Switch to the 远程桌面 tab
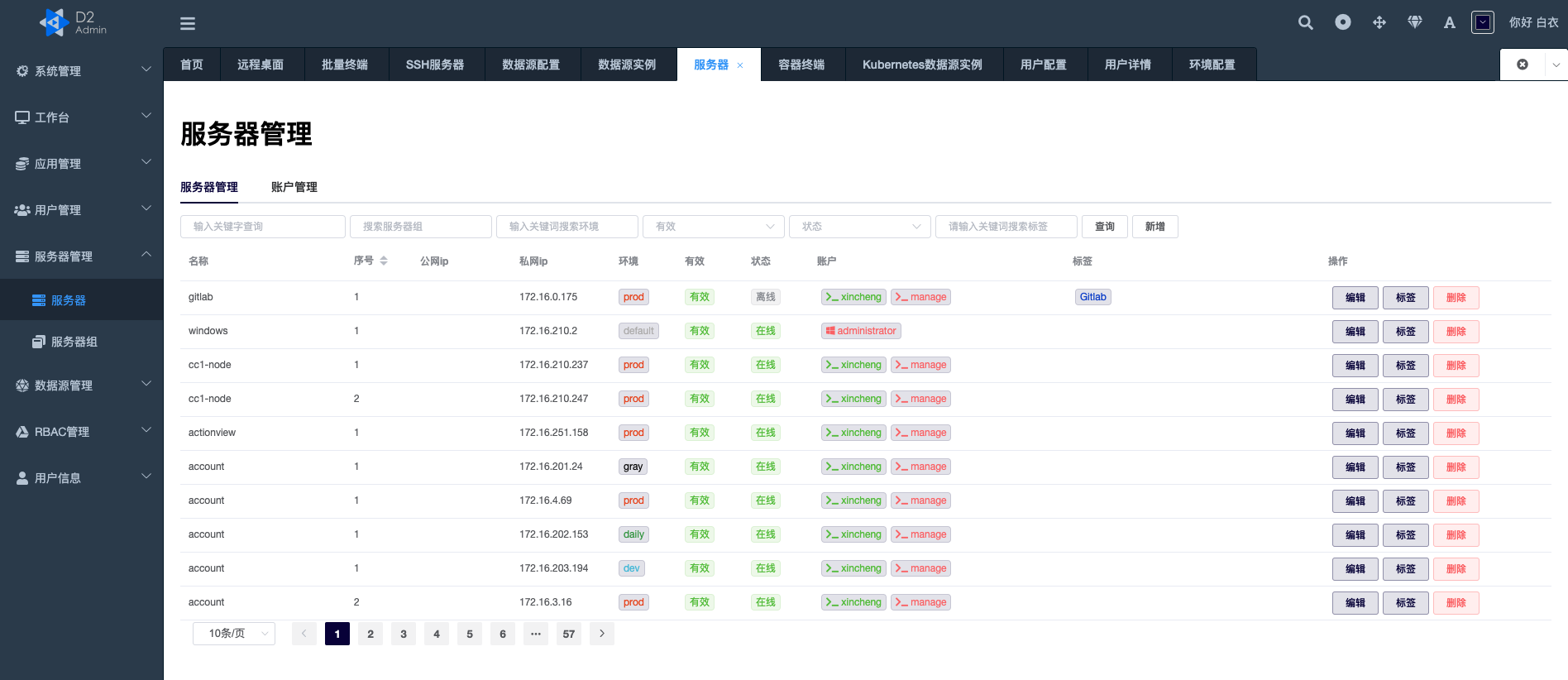The width and height of the screenshot is (1568, 680). 261,65
